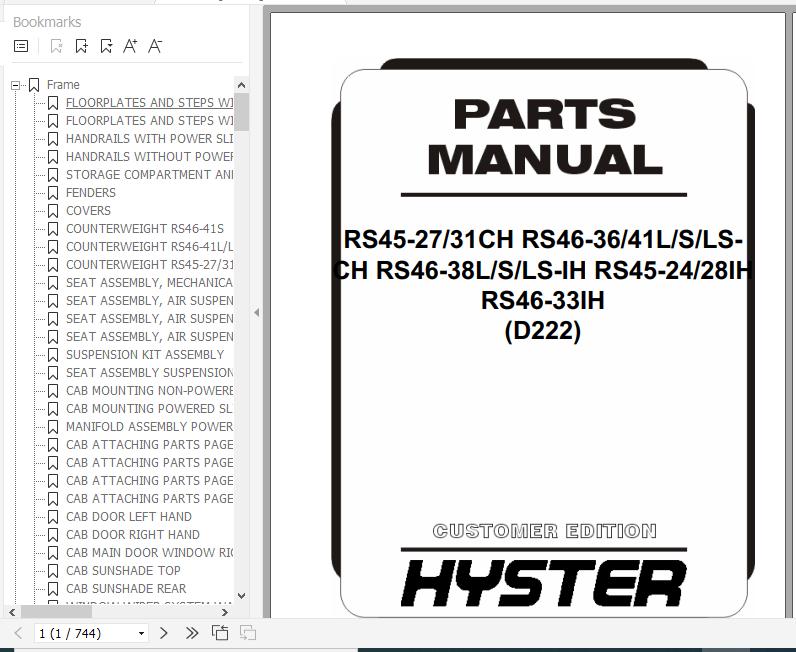The height and width of the screenshot is (652, 796).
Task: Increase bookmark text size A+
Action: coord(130,46)
